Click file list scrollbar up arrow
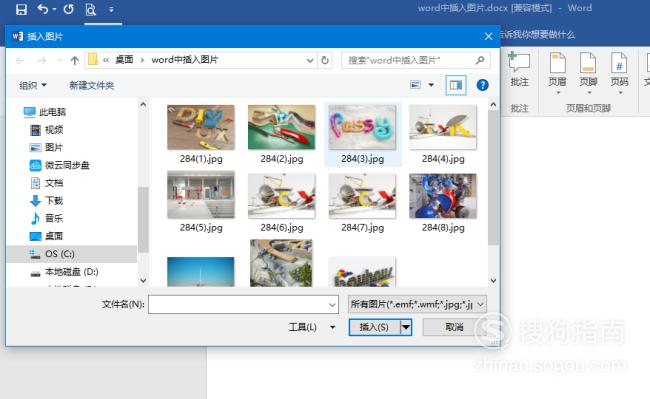 click(x=493, y=104)
